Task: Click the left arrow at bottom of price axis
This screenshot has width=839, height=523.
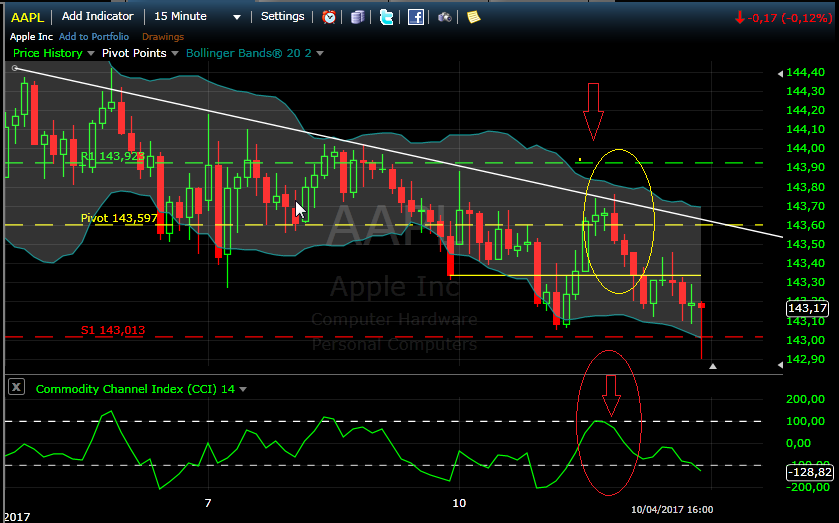Action: tap(780, 365)
